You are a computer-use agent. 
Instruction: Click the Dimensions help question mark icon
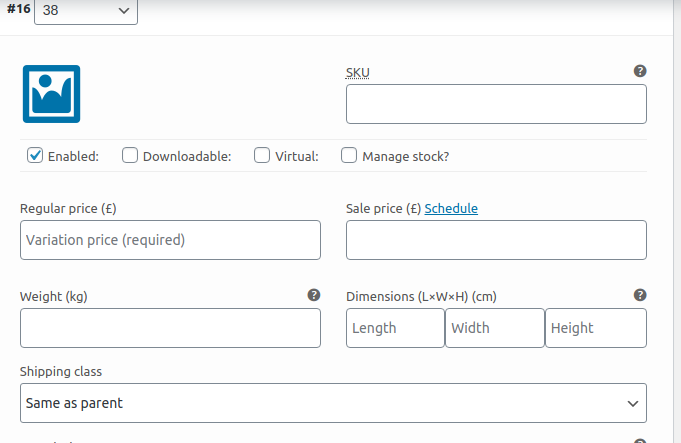point(640,295)
